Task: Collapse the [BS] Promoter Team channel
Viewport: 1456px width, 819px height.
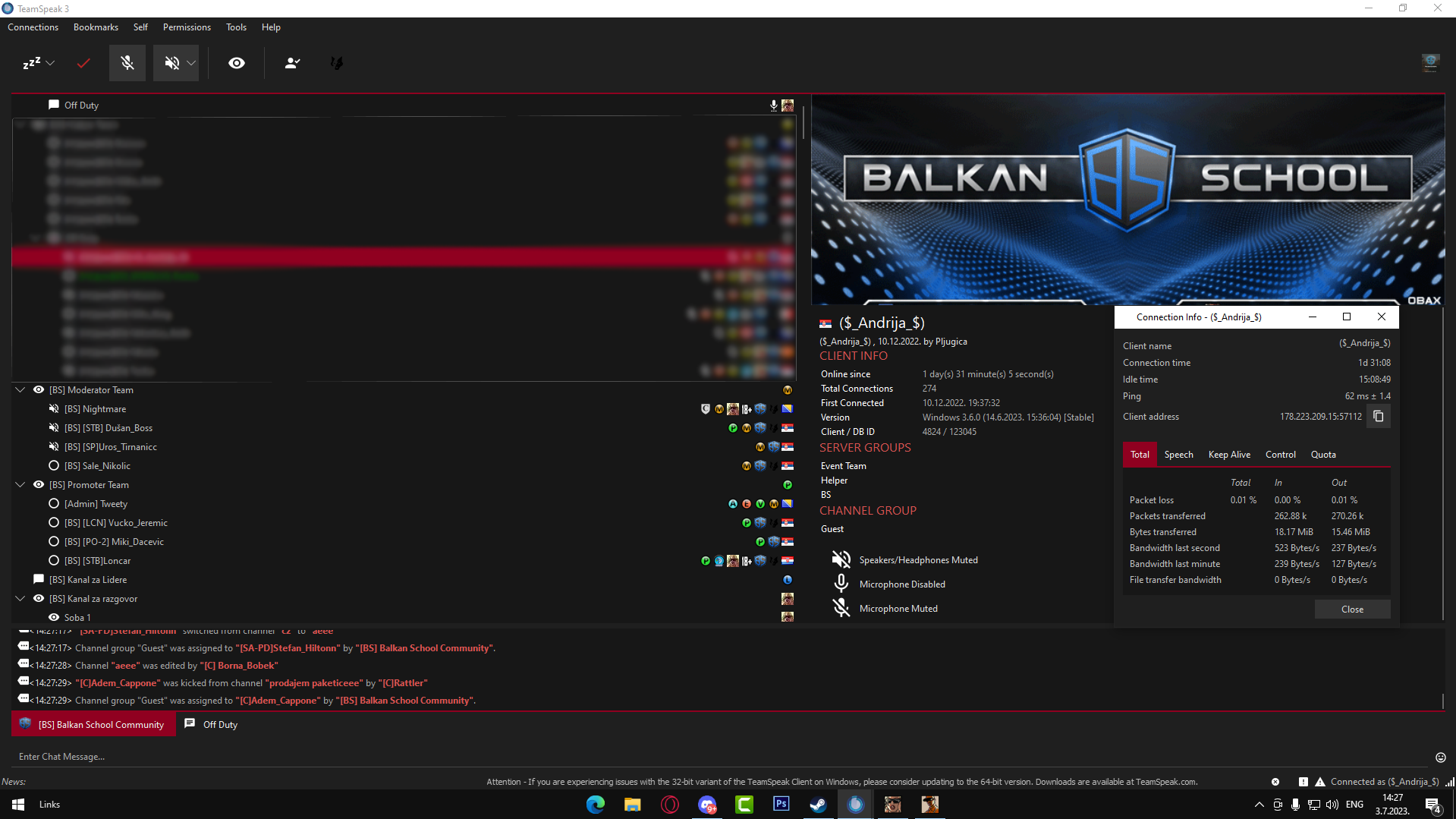Action: point(20,485)
